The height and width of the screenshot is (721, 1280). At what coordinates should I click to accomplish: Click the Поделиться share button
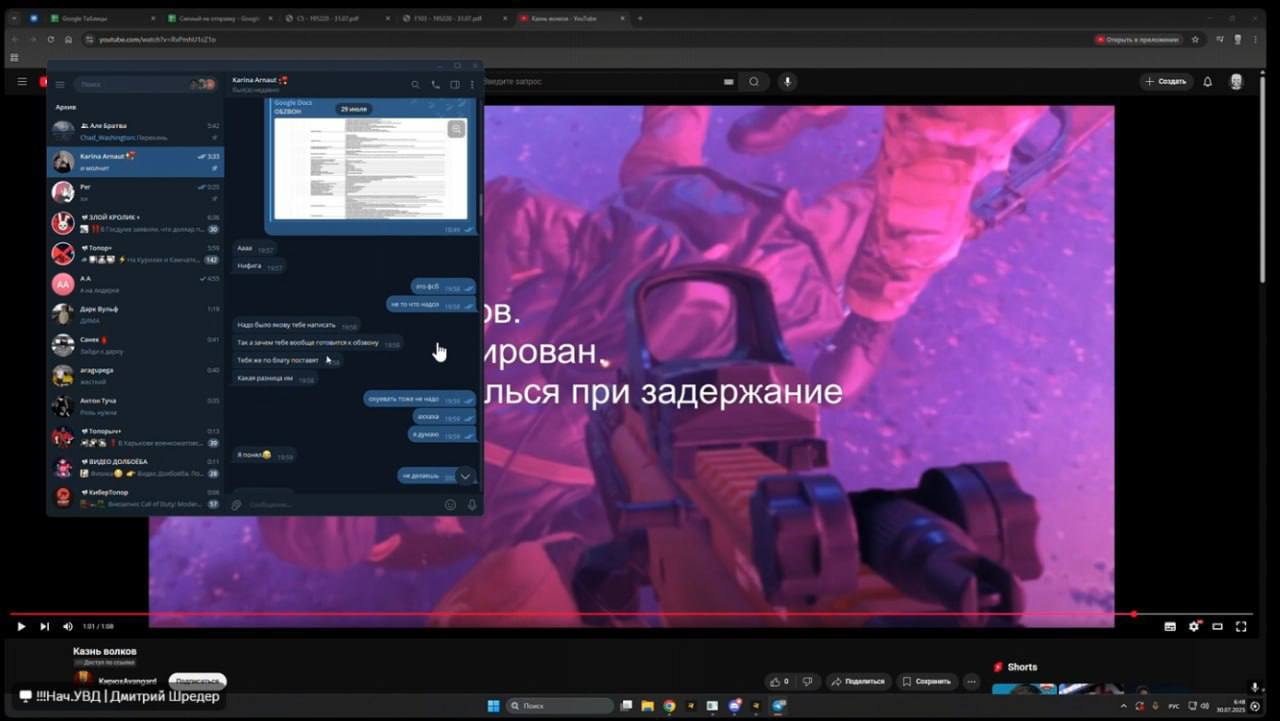(858, 681)
